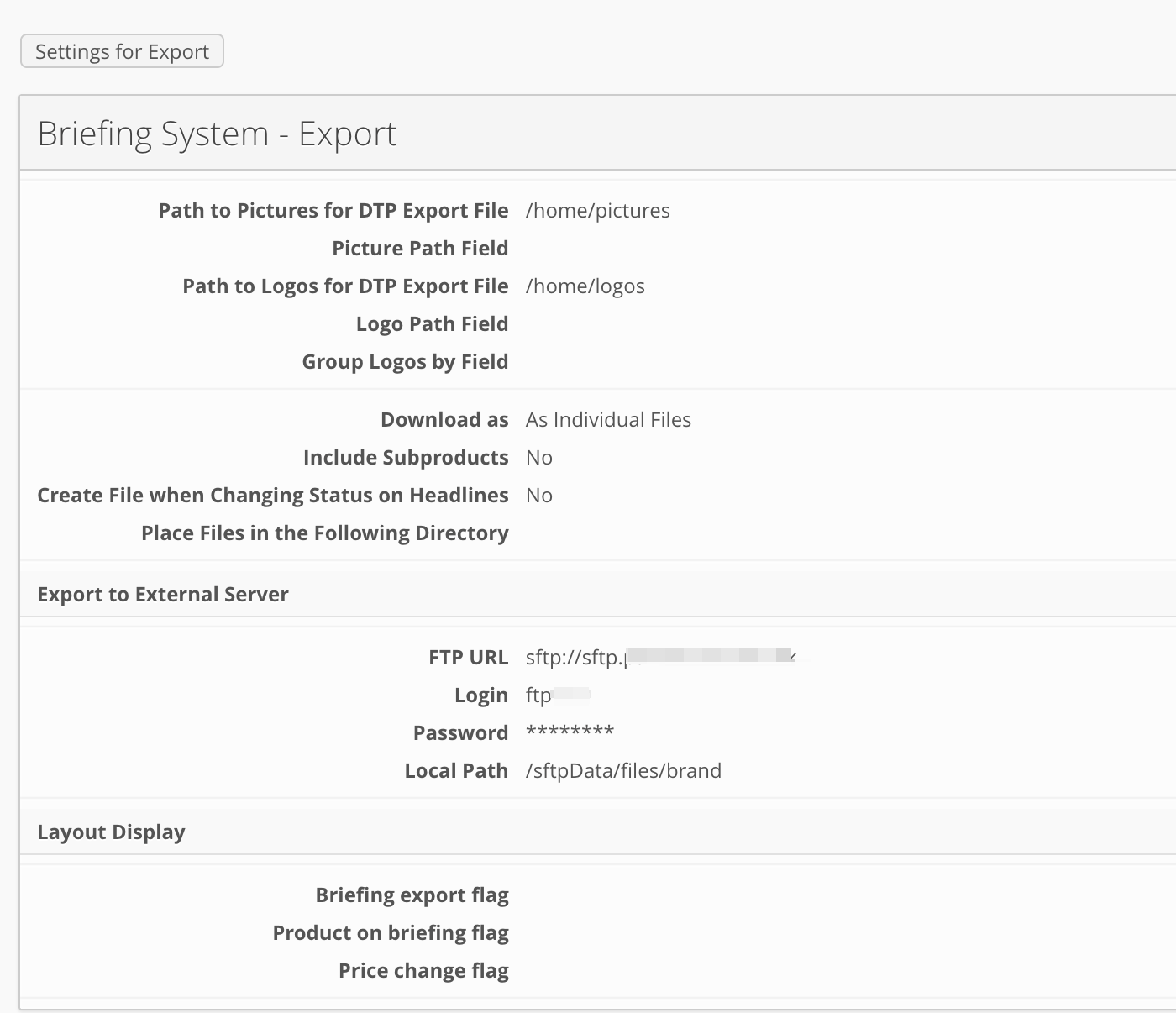The height and width of the screenshot is (1013, 1176).
Task: Select "No" beside Create File when Changing Status
Action: [539, 496]
